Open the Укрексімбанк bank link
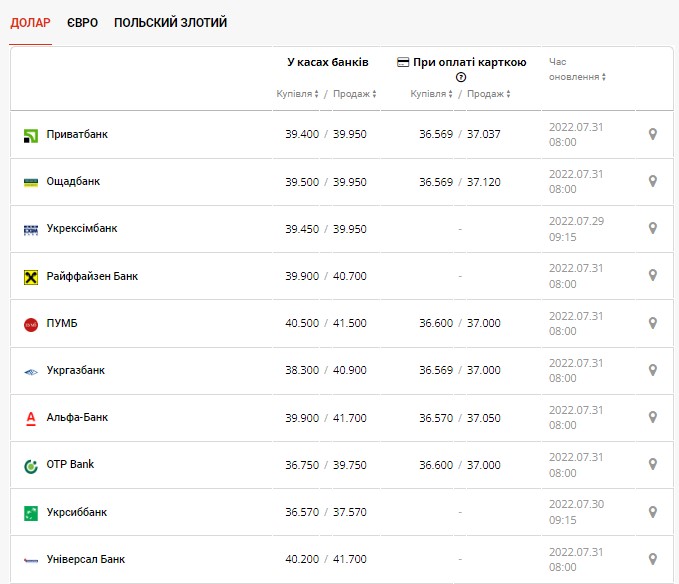The height and width of the screenshot is (584, 679). point(82,229)
